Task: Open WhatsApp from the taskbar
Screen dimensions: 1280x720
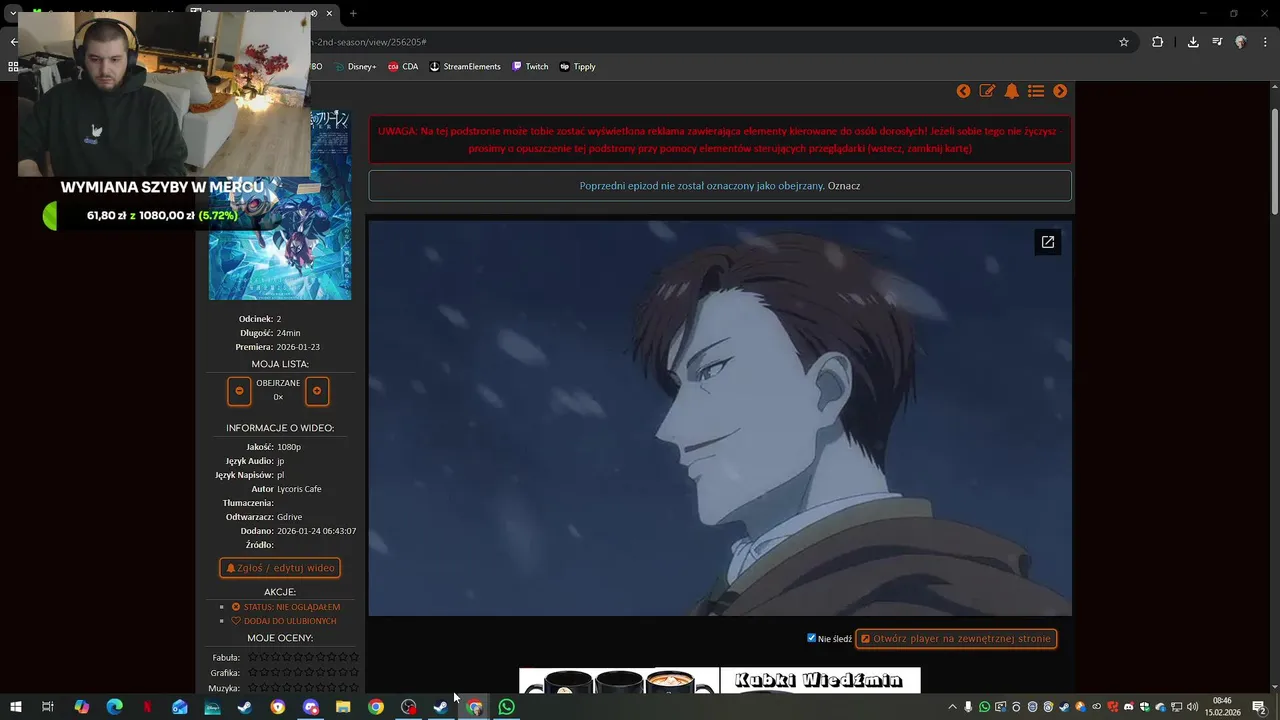Action: coord(507,707)
